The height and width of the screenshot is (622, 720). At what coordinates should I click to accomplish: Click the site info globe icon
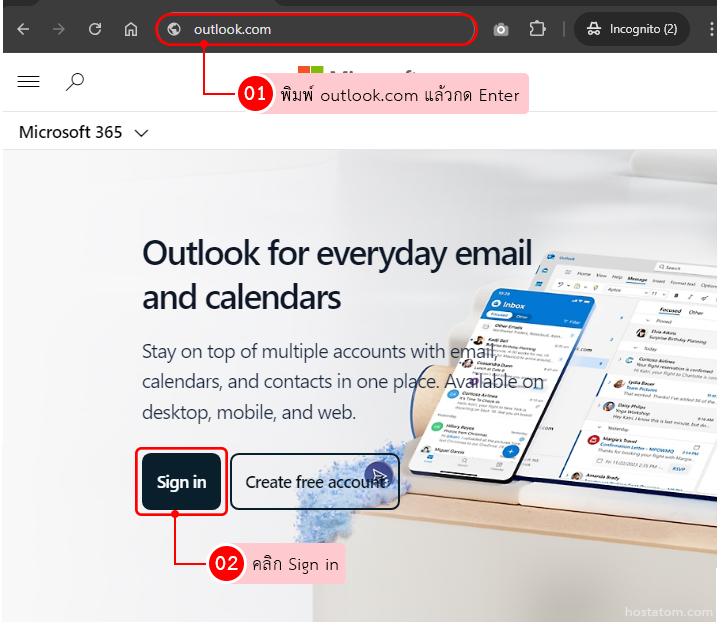pyautogui.click(x=174, y=29)
